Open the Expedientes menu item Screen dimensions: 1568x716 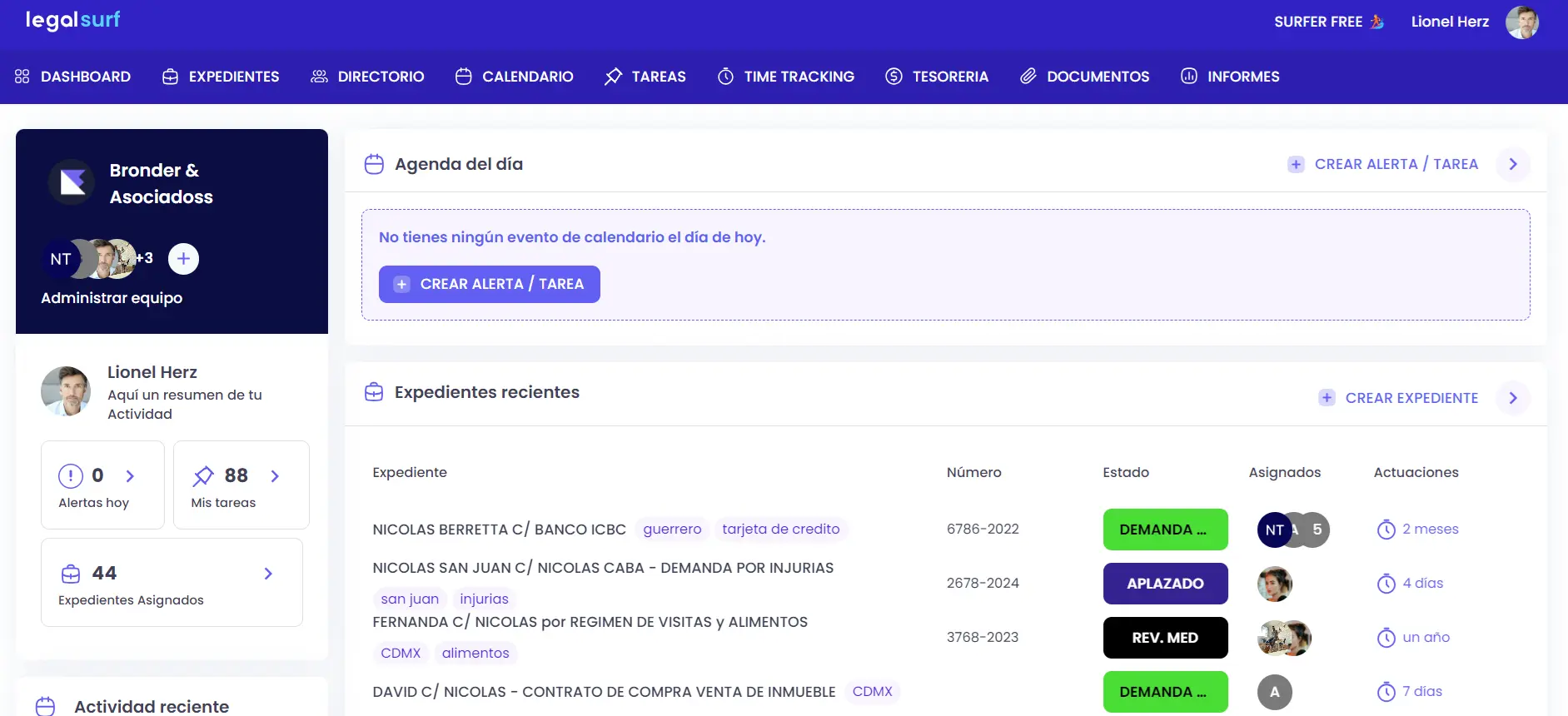click(221, 77)
